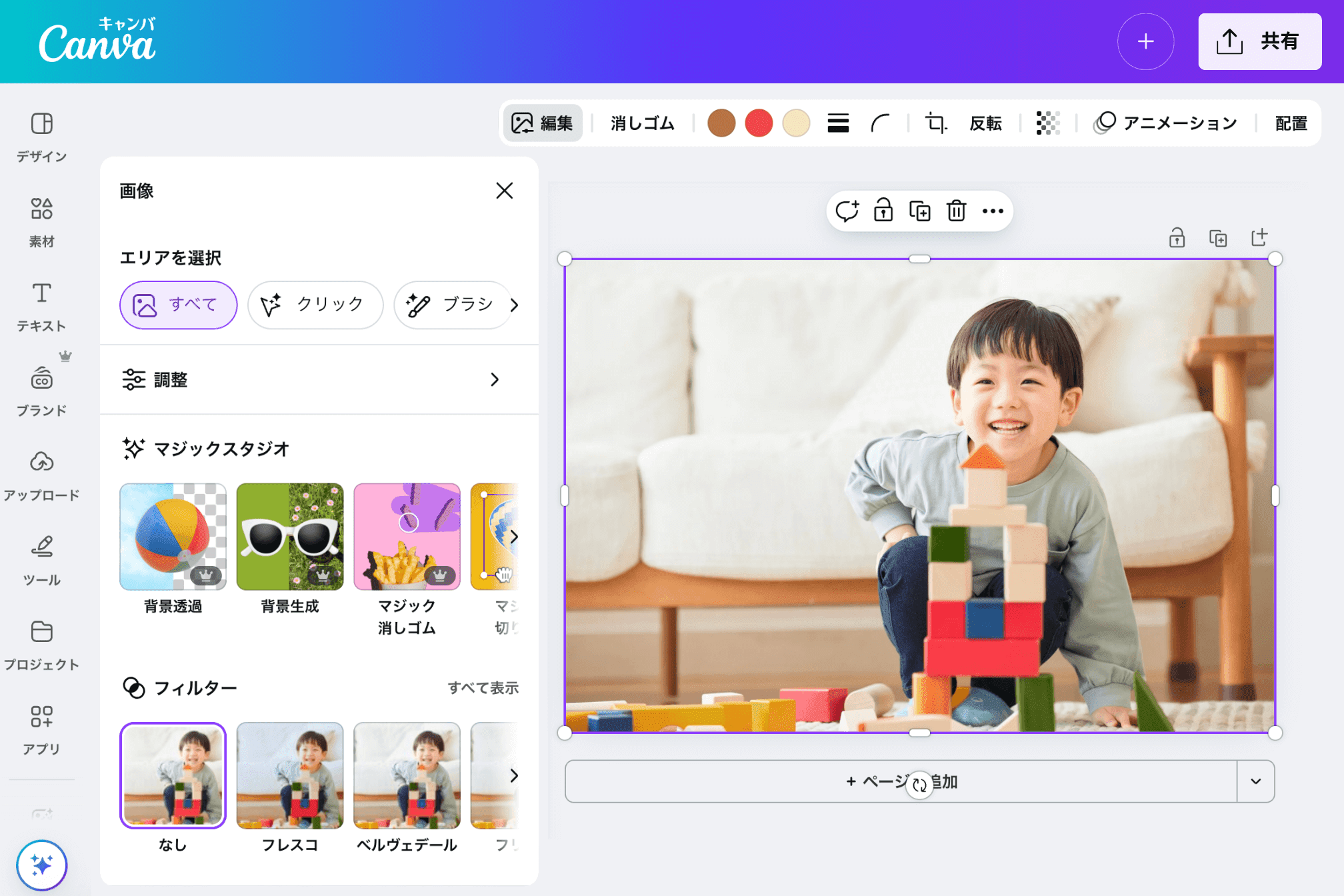Select the すべて area selection option
Screen dimensions: 1344x896
coord(178,305)
